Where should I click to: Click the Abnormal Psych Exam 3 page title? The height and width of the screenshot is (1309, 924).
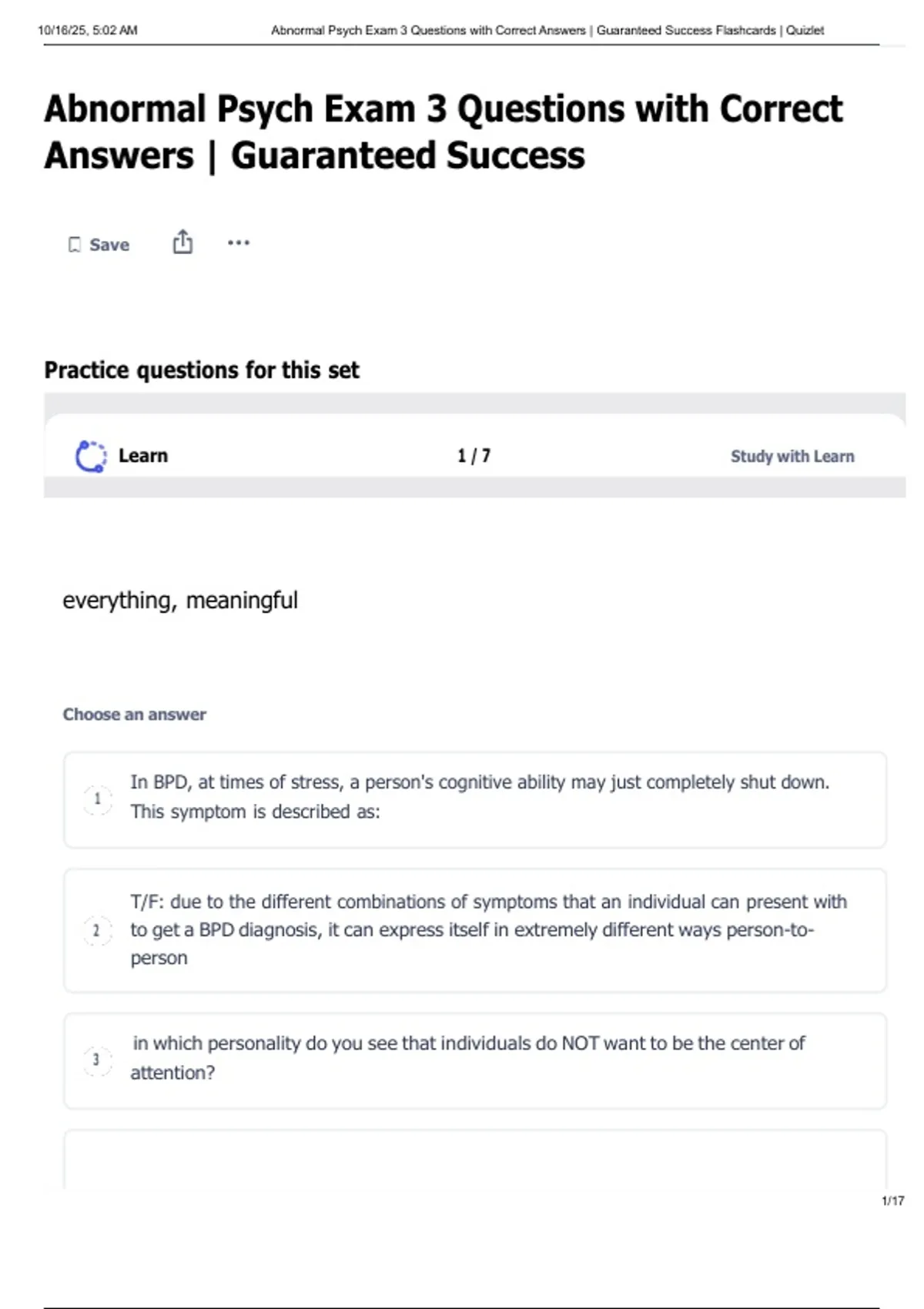pos(443,132)
